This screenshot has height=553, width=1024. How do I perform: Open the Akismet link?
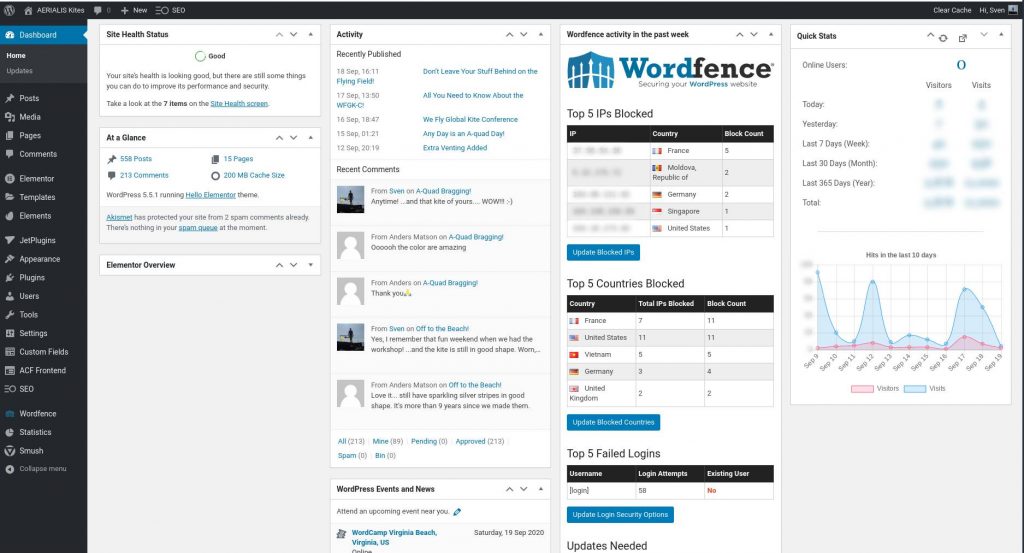pyautogui.click(x=119, y=217)
